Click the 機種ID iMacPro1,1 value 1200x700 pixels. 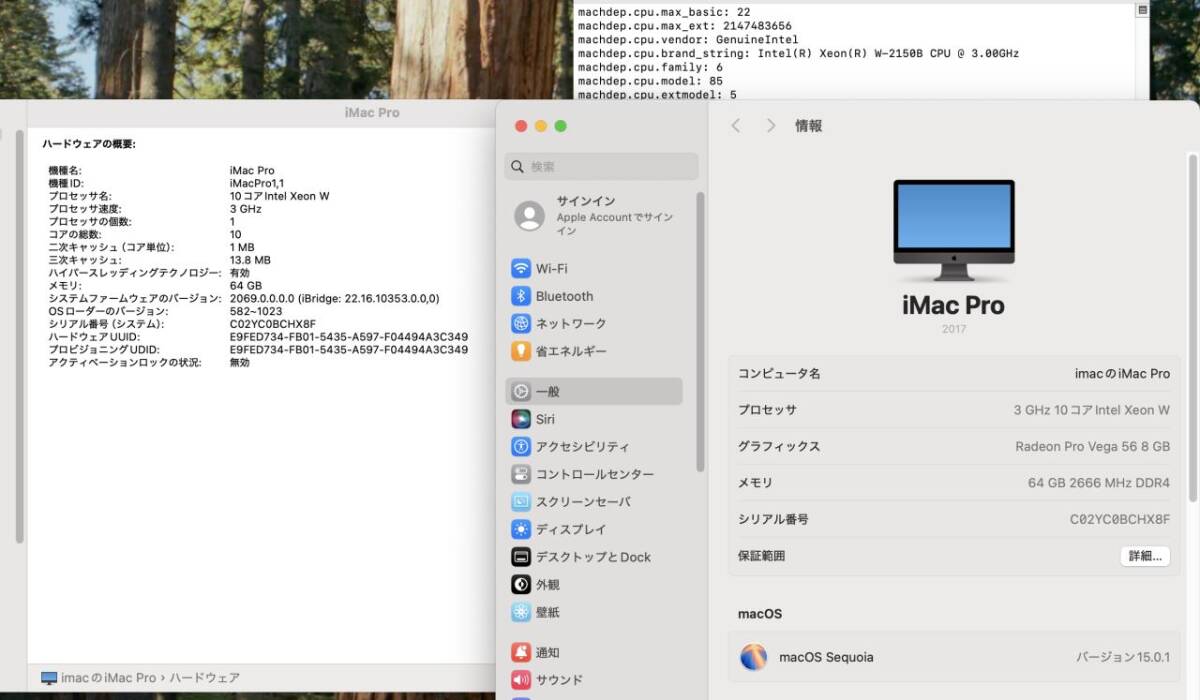pyautogui.click(x=257, y=183)
